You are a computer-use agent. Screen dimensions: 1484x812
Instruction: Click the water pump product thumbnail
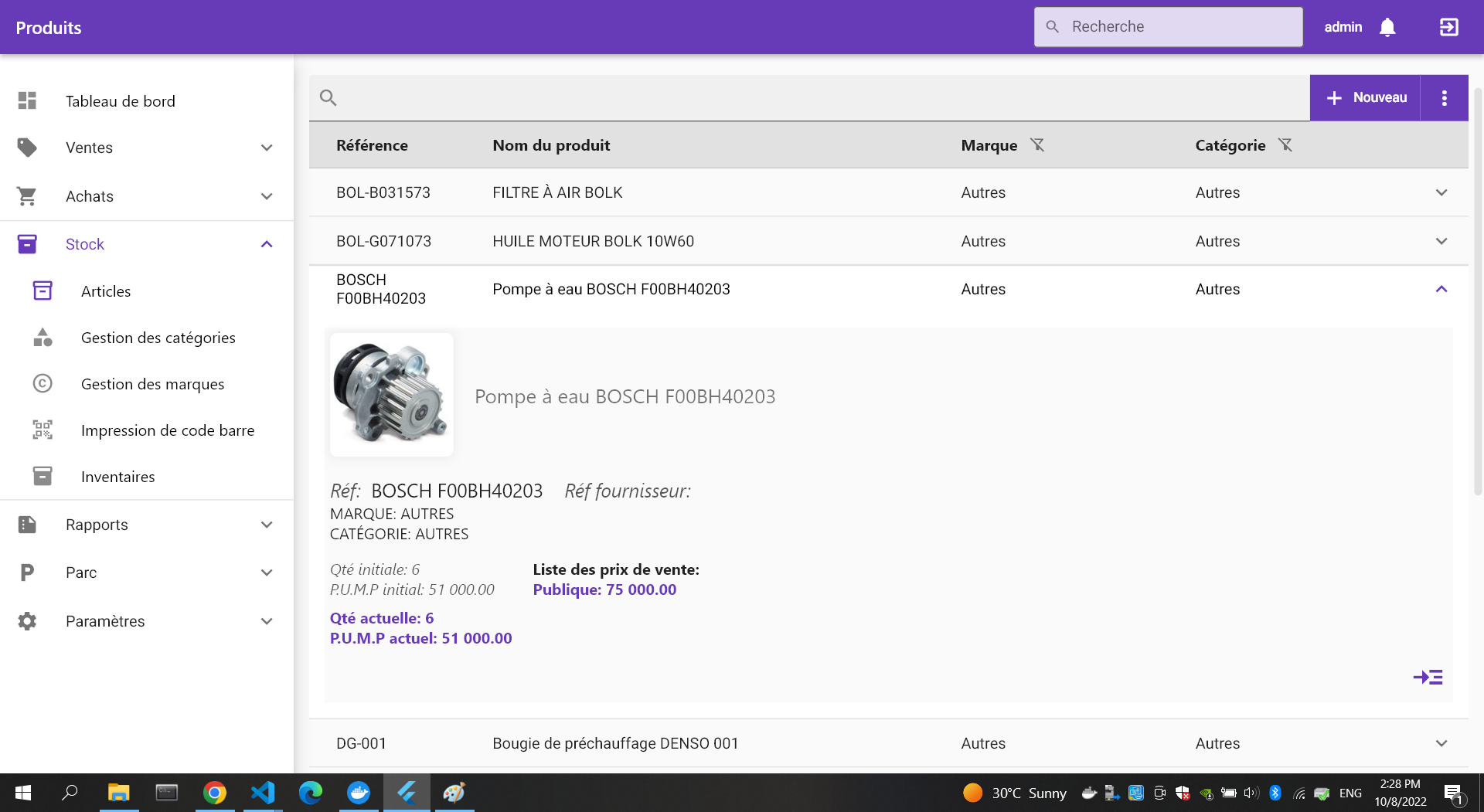pyautogui.click(x=392, y=395)
